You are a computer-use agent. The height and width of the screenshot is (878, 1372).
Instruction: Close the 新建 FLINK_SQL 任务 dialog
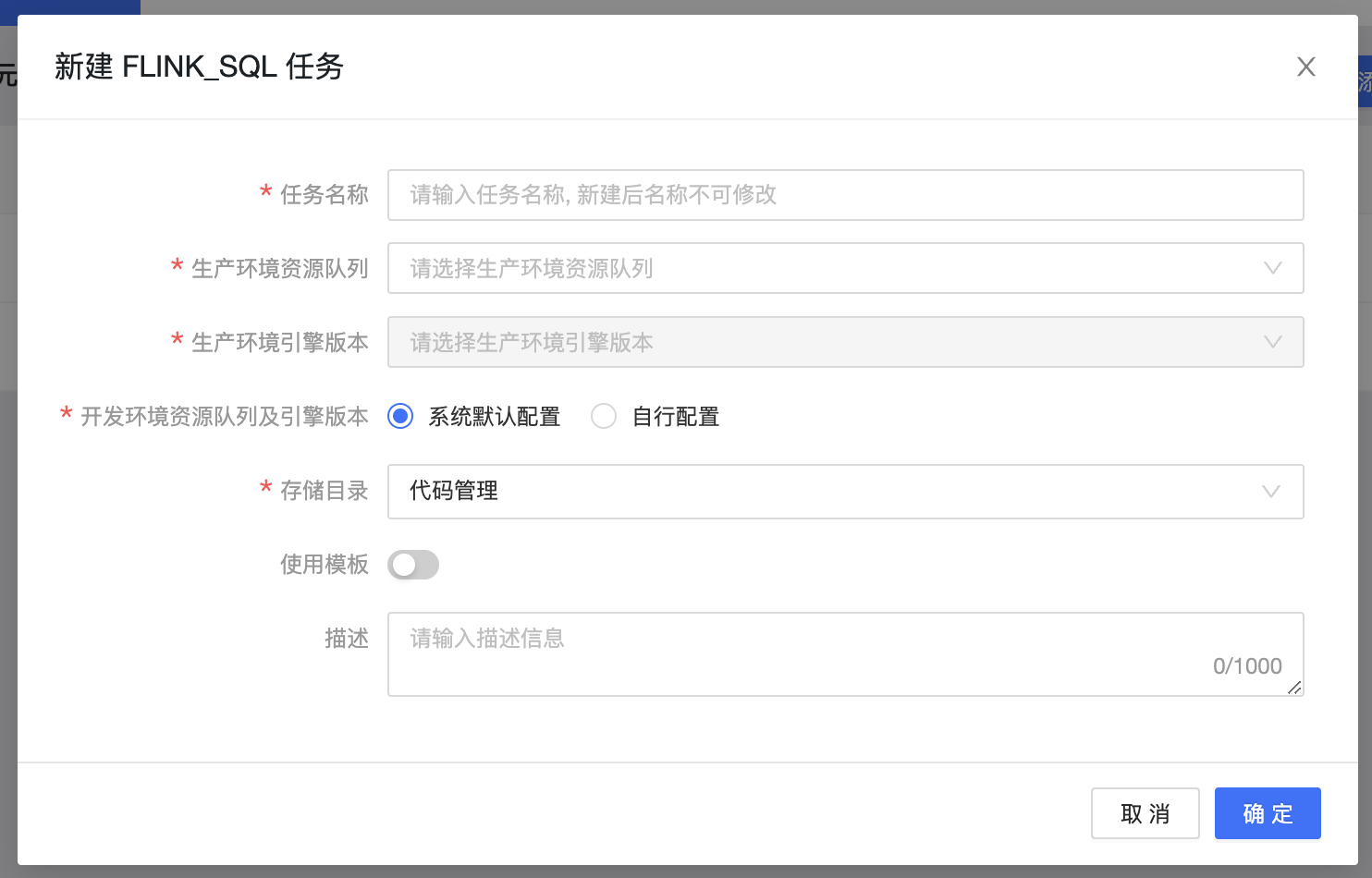point(1305,67)
